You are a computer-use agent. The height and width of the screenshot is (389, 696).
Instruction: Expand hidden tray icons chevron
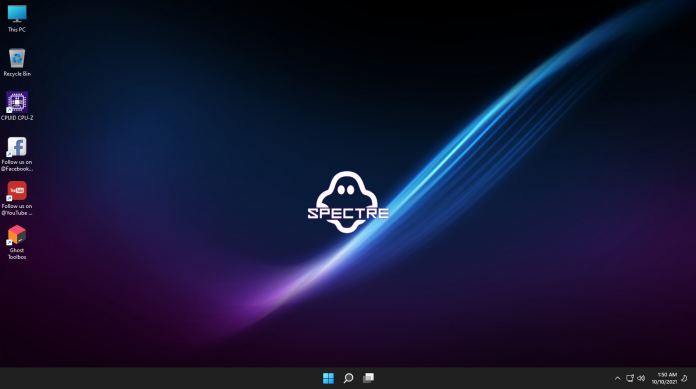617,378
